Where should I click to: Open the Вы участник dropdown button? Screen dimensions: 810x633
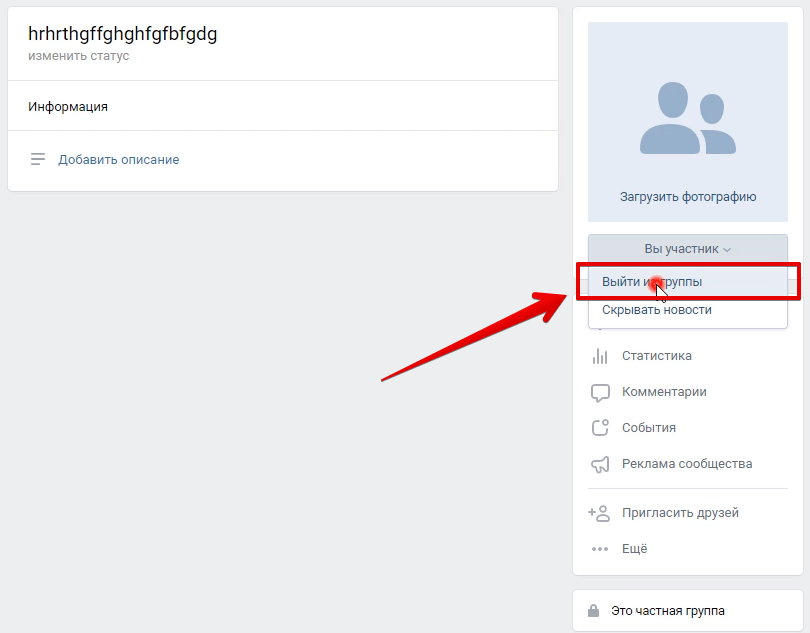(688, 249)
